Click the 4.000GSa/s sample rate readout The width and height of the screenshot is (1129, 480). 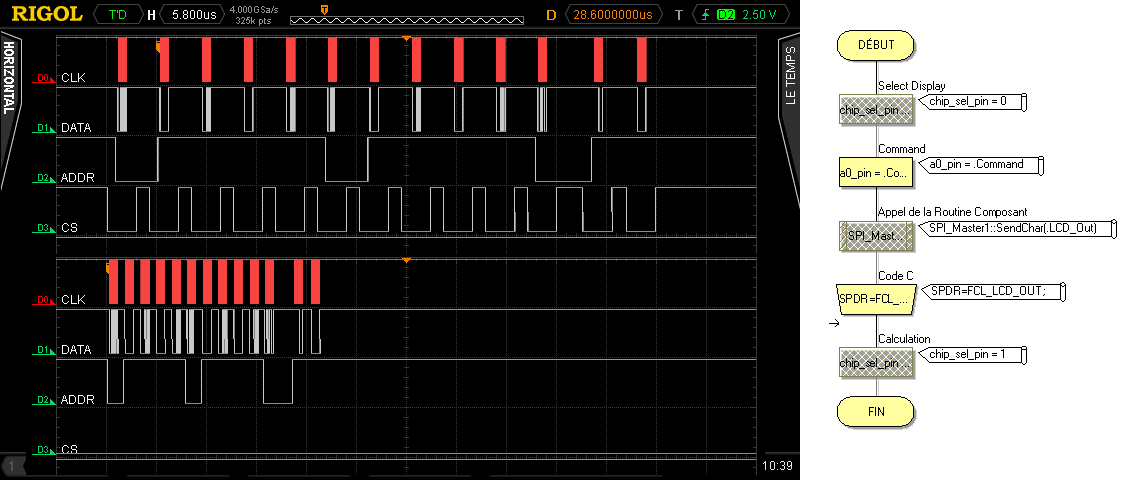(x=252, y=10)
